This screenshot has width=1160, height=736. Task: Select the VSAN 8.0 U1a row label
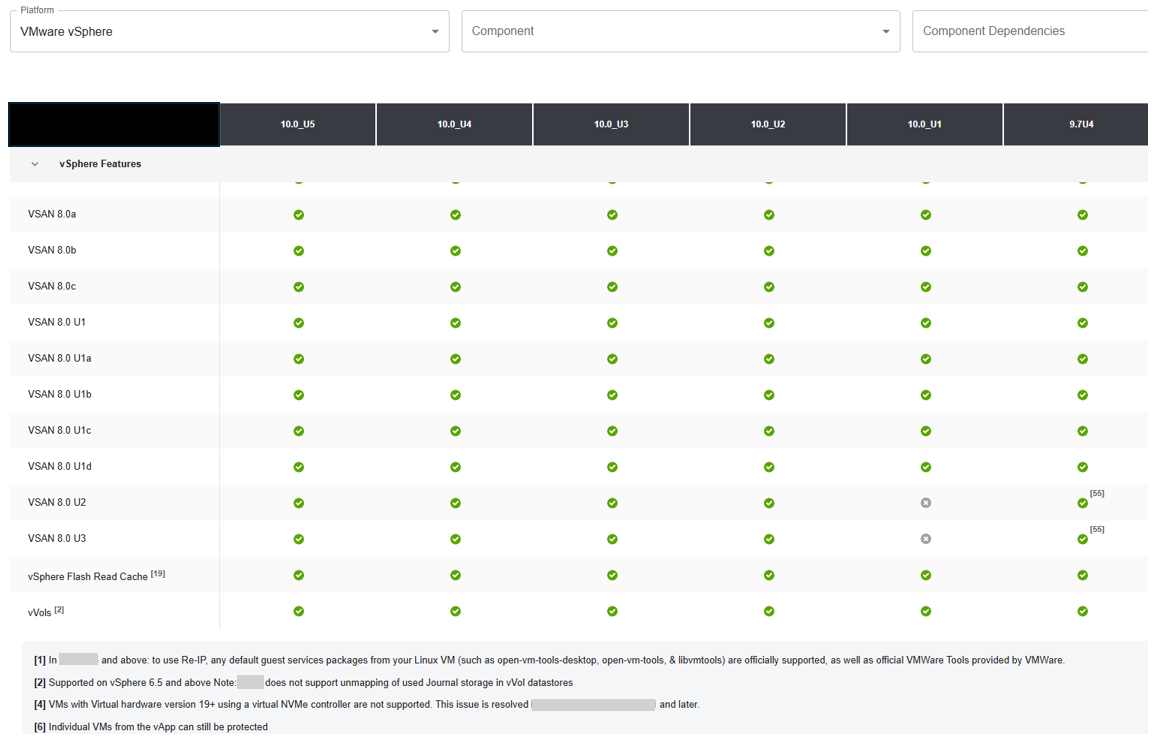(60, 358)
